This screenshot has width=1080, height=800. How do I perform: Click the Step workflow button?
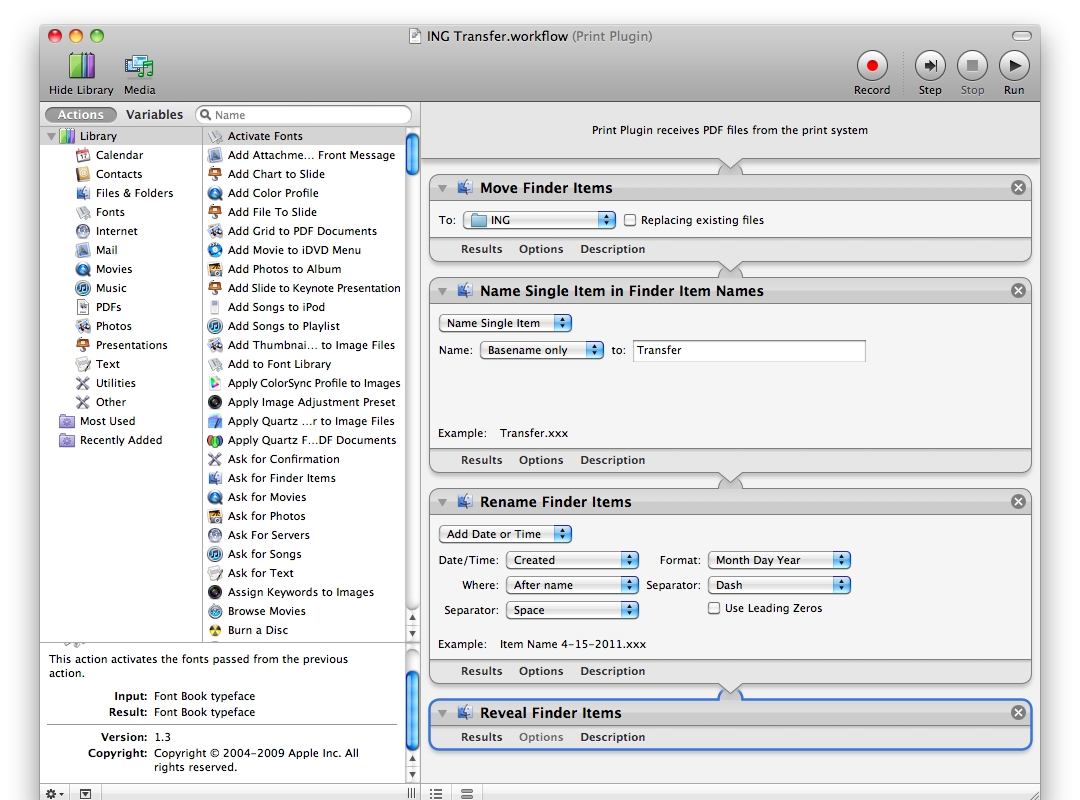point(930,66)
